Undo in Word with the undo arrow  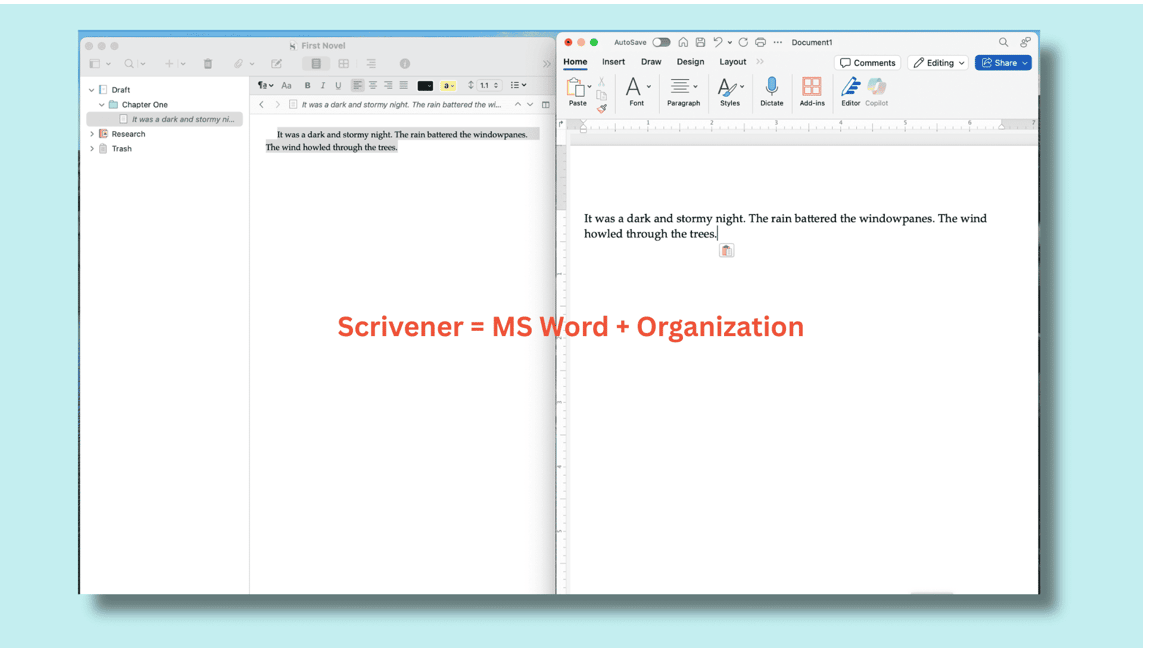718,43
